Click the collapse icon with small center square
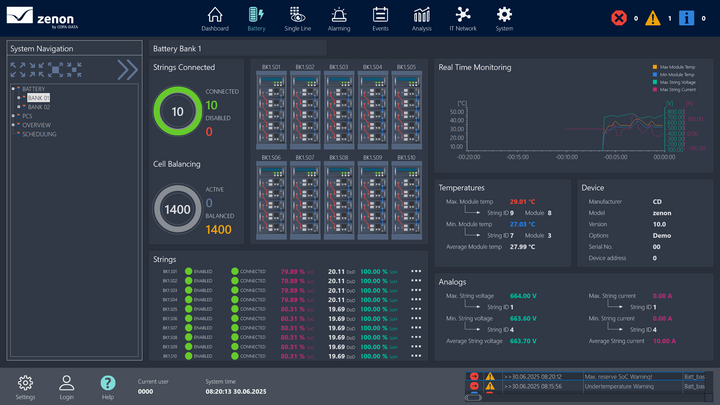This screenshot has height=405, width=720. coord(74,70)
